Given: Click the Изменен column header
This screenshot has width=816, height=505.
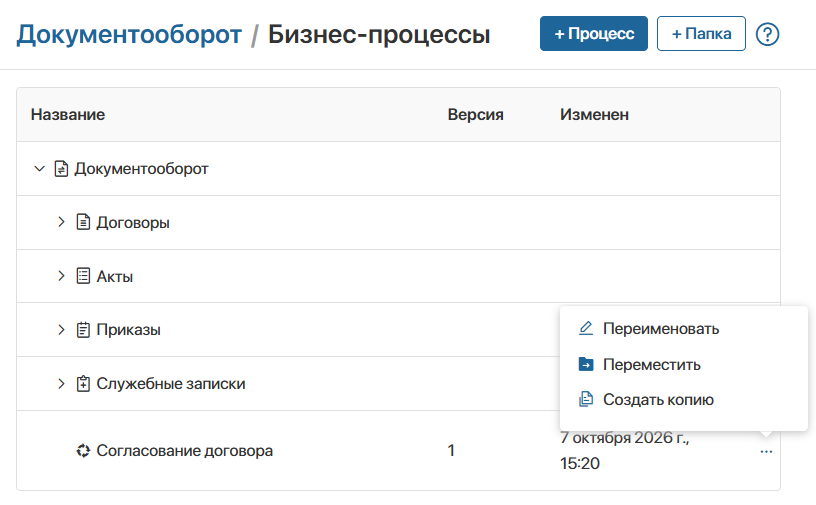Looking at the screenshot, I should click(x=594, y=115).
